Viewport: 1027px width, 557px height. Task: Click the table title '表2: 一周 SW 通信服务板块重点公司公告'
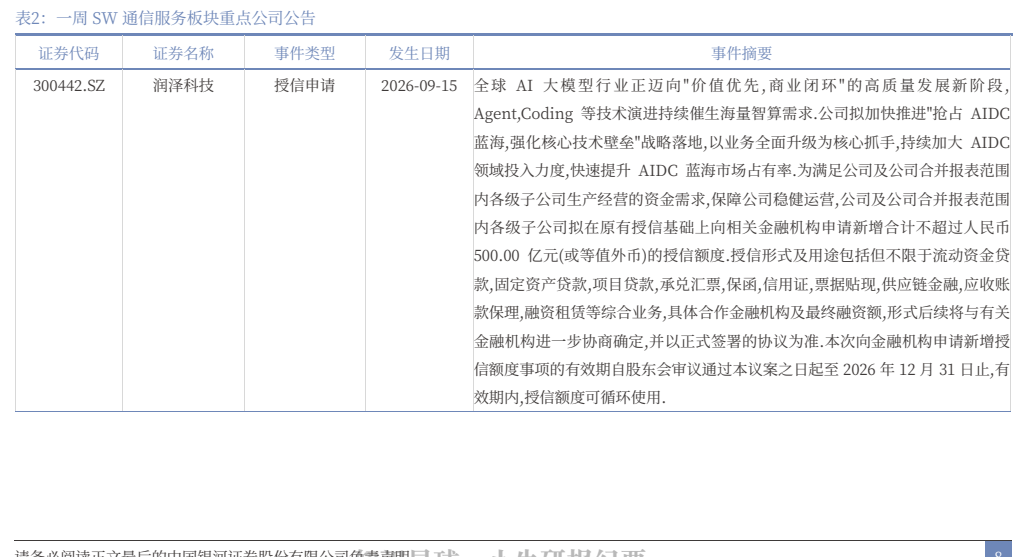point(165,18)
